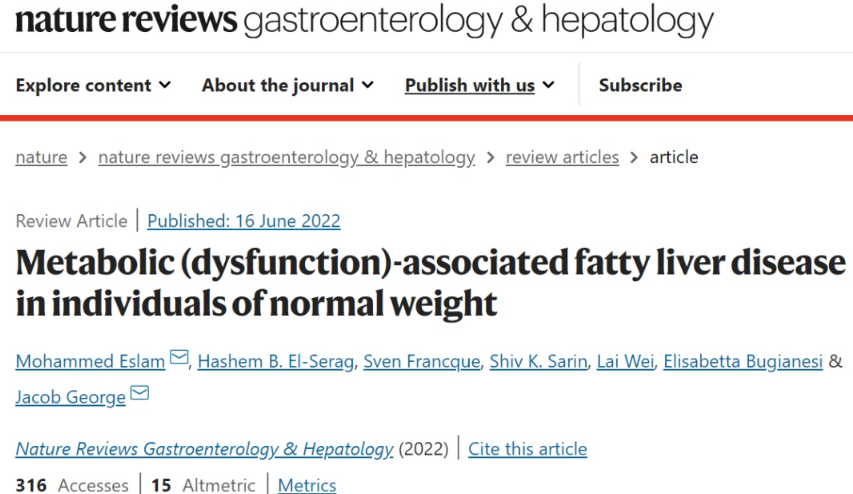Image resolution: width=853 pixels, height=494 pixels.
Task: Open the About the journal menu
Action: click(x=287, y=86)
